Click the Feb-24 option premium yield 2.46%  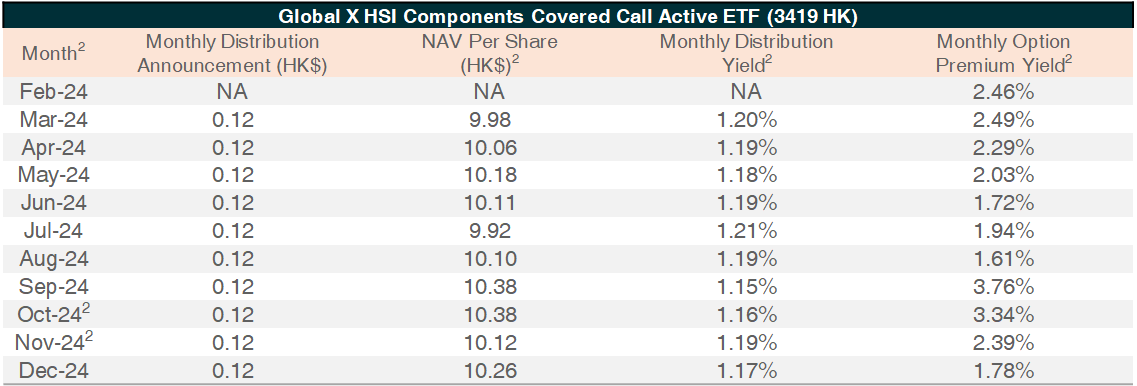pyautogui.click(x=1004, y=92)
